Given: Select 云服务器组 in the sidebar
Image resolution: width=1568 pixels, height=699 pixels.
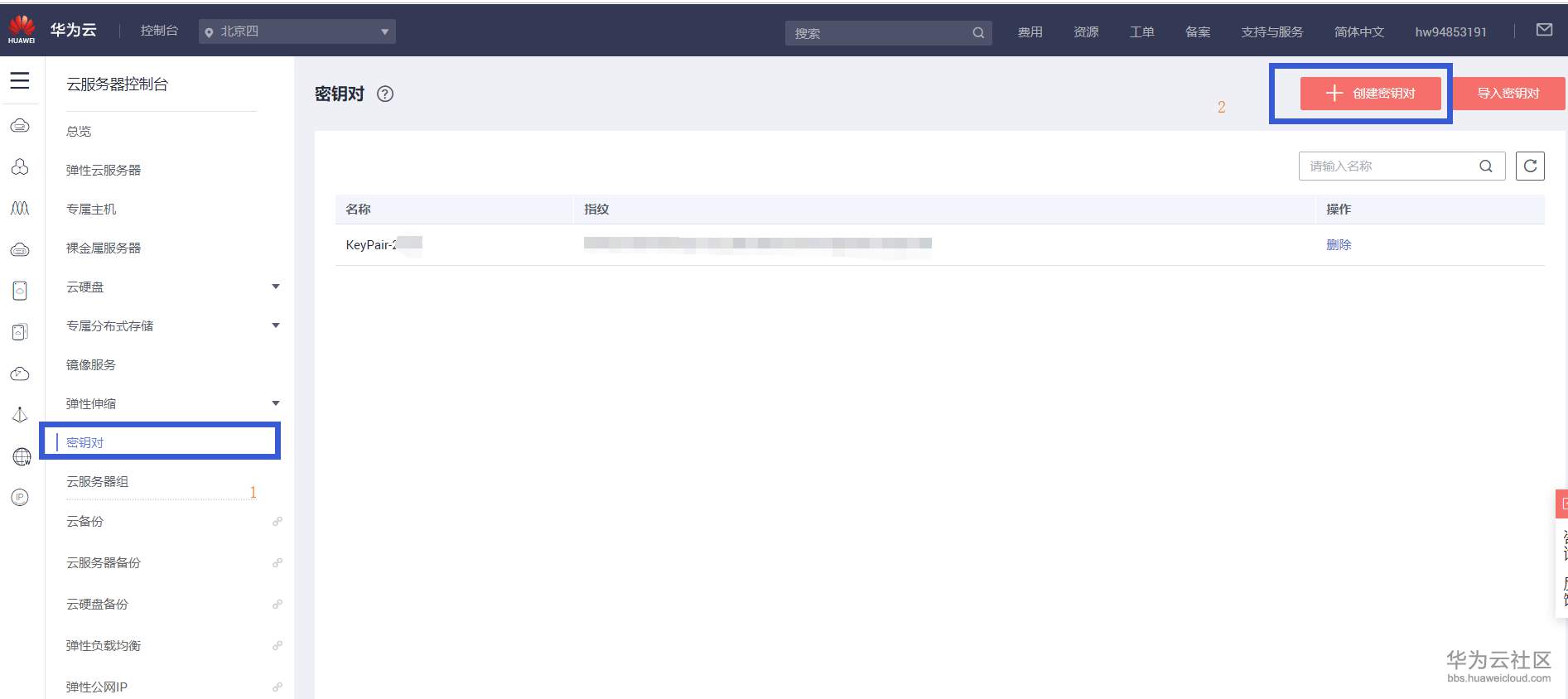Looking at the screenshot, I should pos(98,481).
